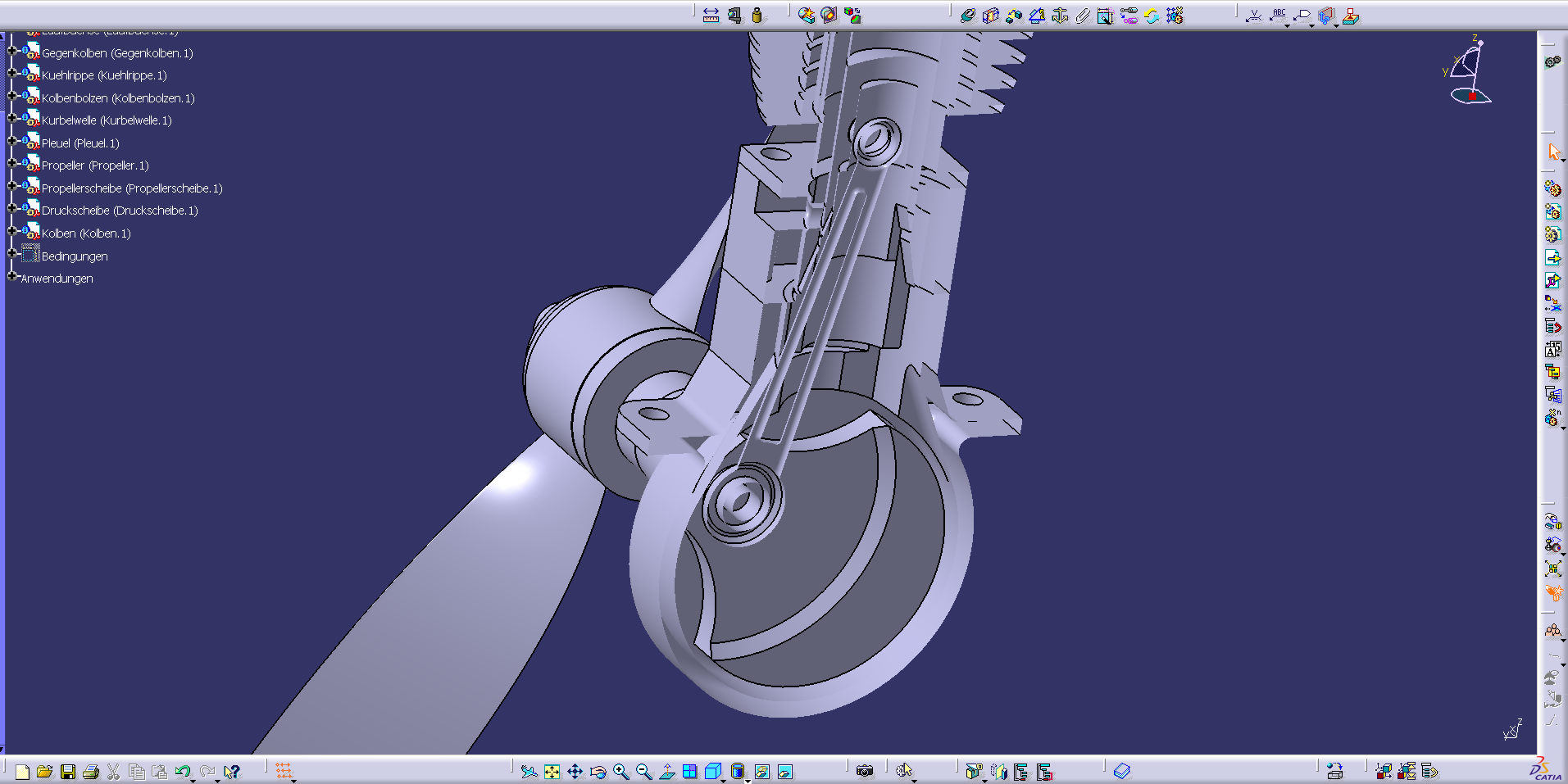Viewport: 1568px width, 784px height.
Task: Click the Zoom Out magnifier
Action: pos(644,771)
